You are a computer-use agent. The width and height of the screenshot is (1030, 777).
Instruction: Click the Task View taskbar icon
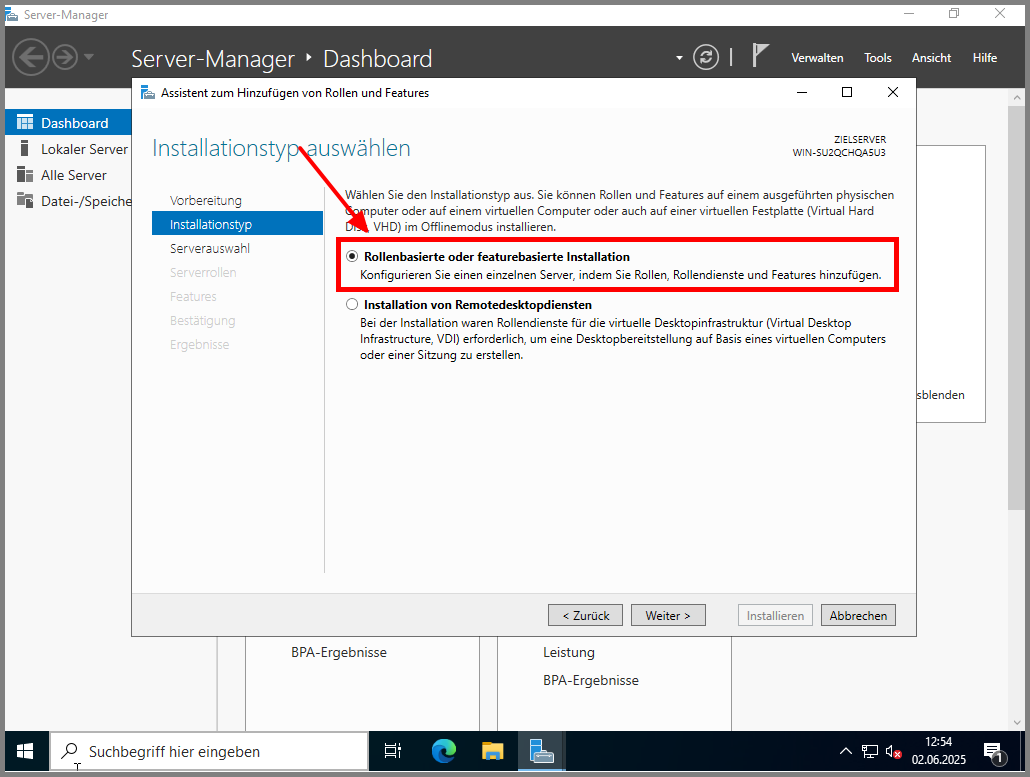pos(393,751)
